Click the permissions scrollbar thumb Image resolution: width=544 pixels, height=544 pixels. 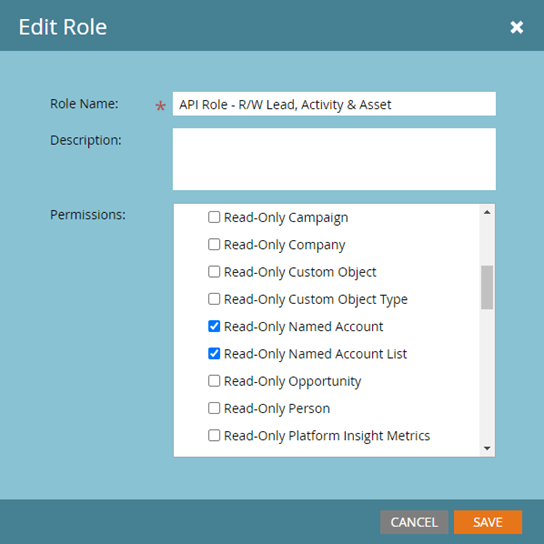coord(487,287)
